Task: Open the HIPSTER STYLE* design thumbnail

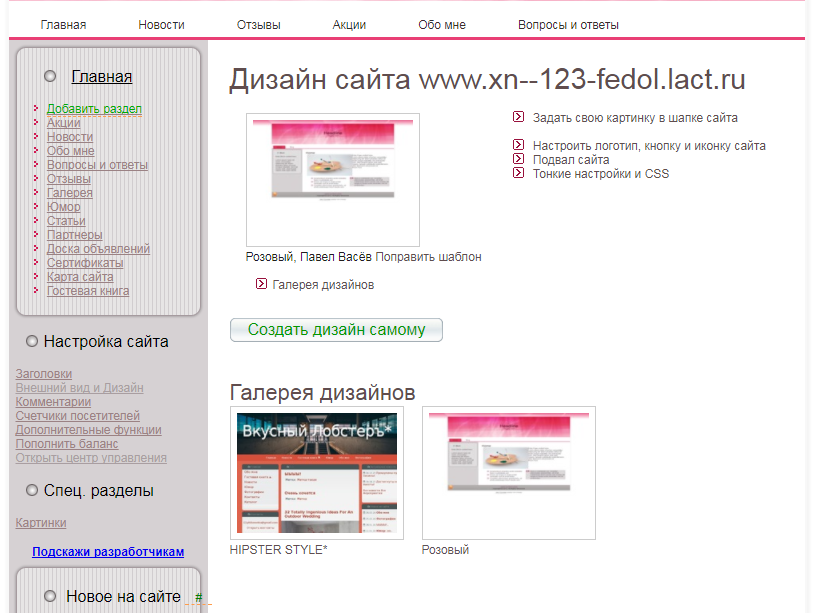Action: [x=315, y=472]
